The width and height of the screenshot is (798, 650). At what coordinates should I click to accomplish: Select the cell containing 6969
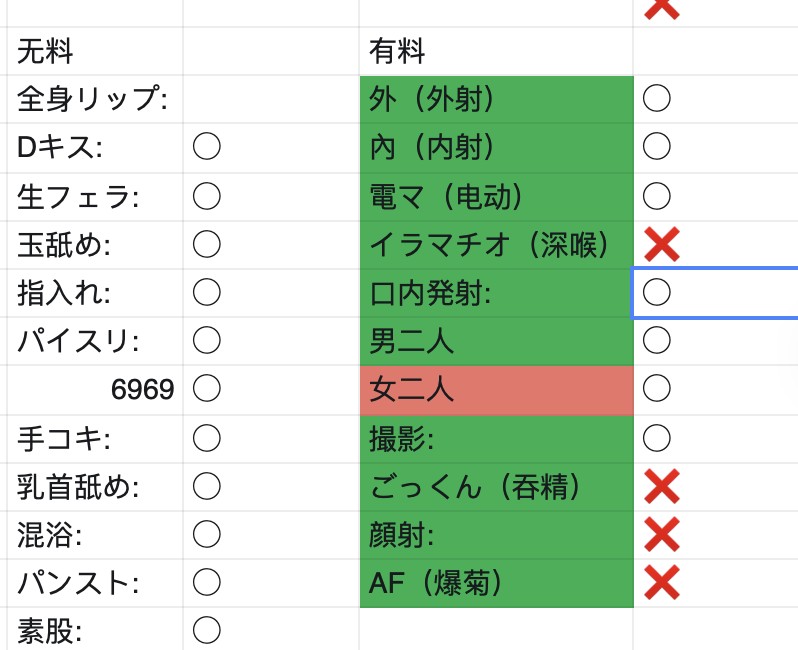click(x=95, y=390)
